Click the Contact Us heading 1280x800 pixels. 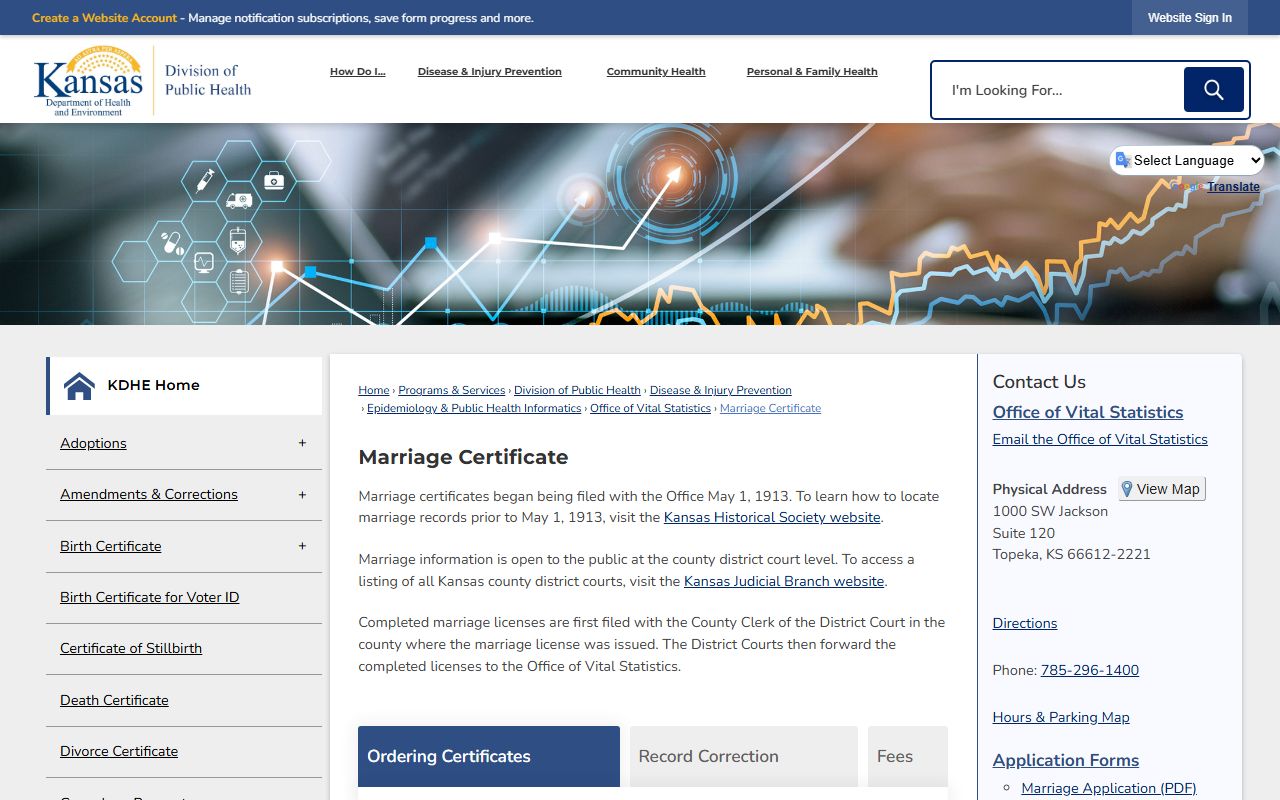tap(1039, 382)
